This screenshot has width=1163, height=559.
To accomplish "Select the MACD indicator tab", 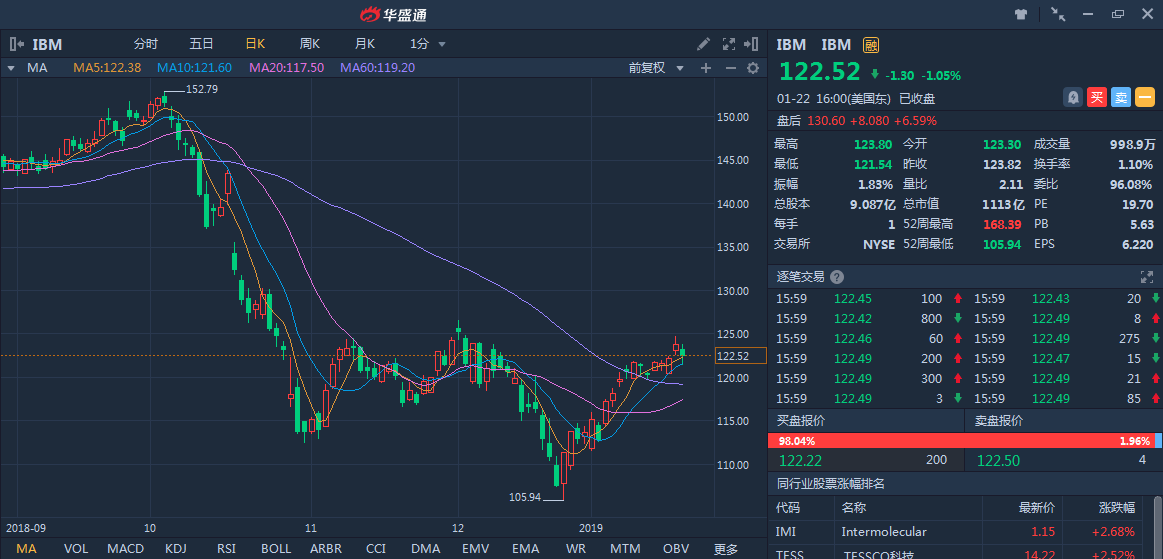I will [x=125, y=549].
